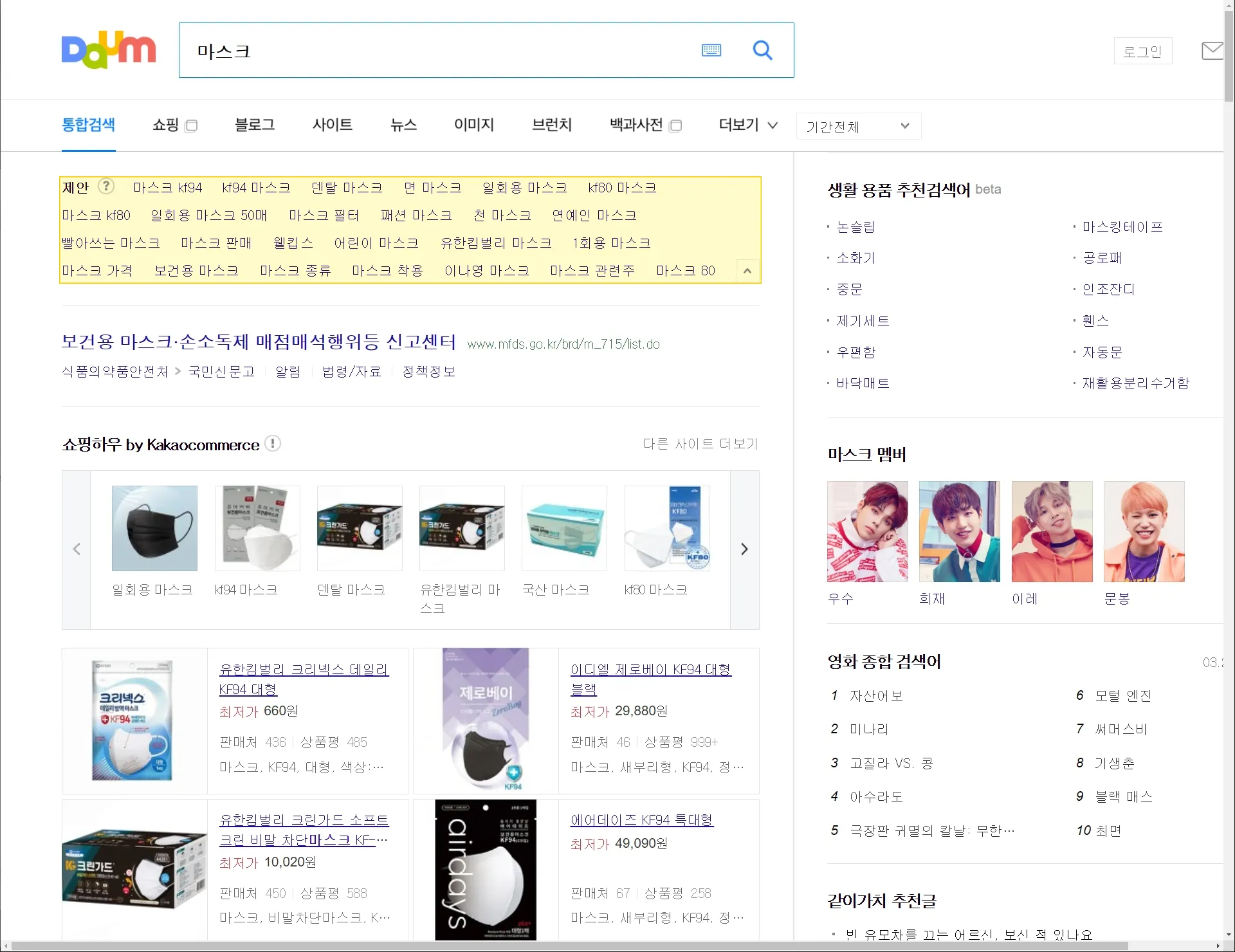This screenshot has height=952, width=1235.
Task: Collapse the suggestion box with up chevron
Action: 747,271
